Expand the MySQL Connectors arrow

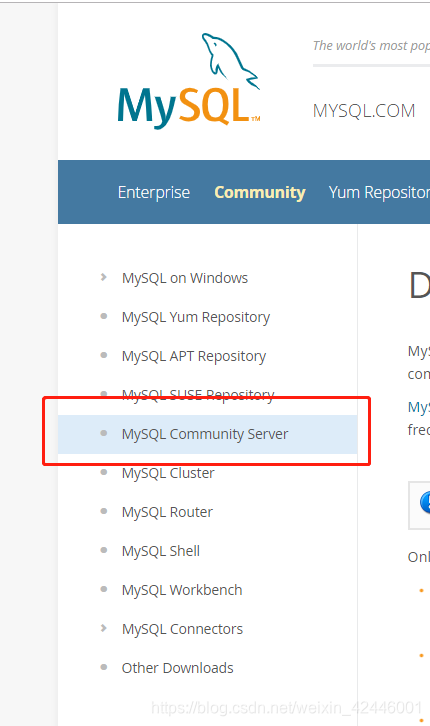click(104, 628)
